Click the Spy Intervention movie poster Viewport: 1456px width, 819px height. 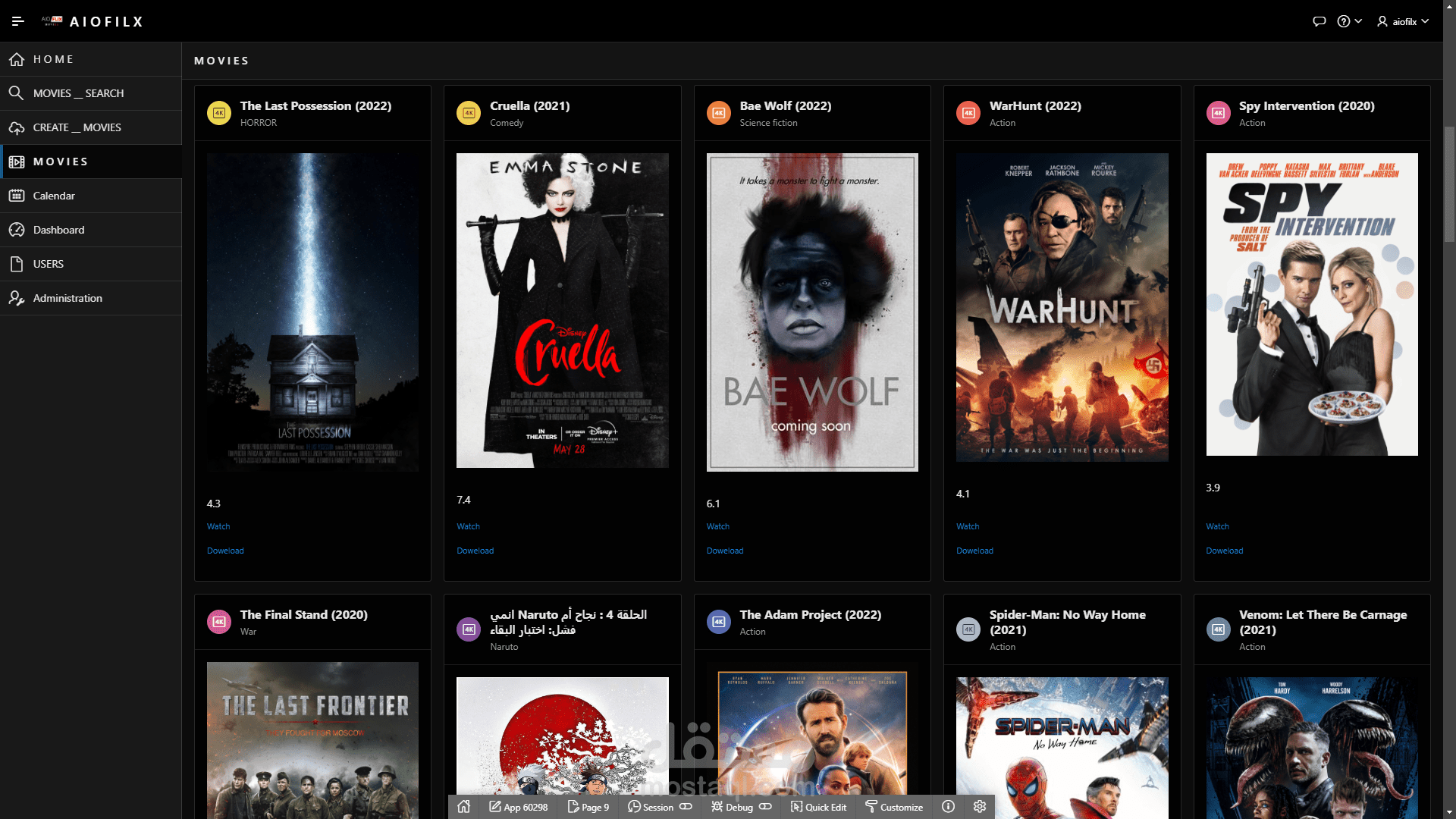click(x=1311, y=303)
